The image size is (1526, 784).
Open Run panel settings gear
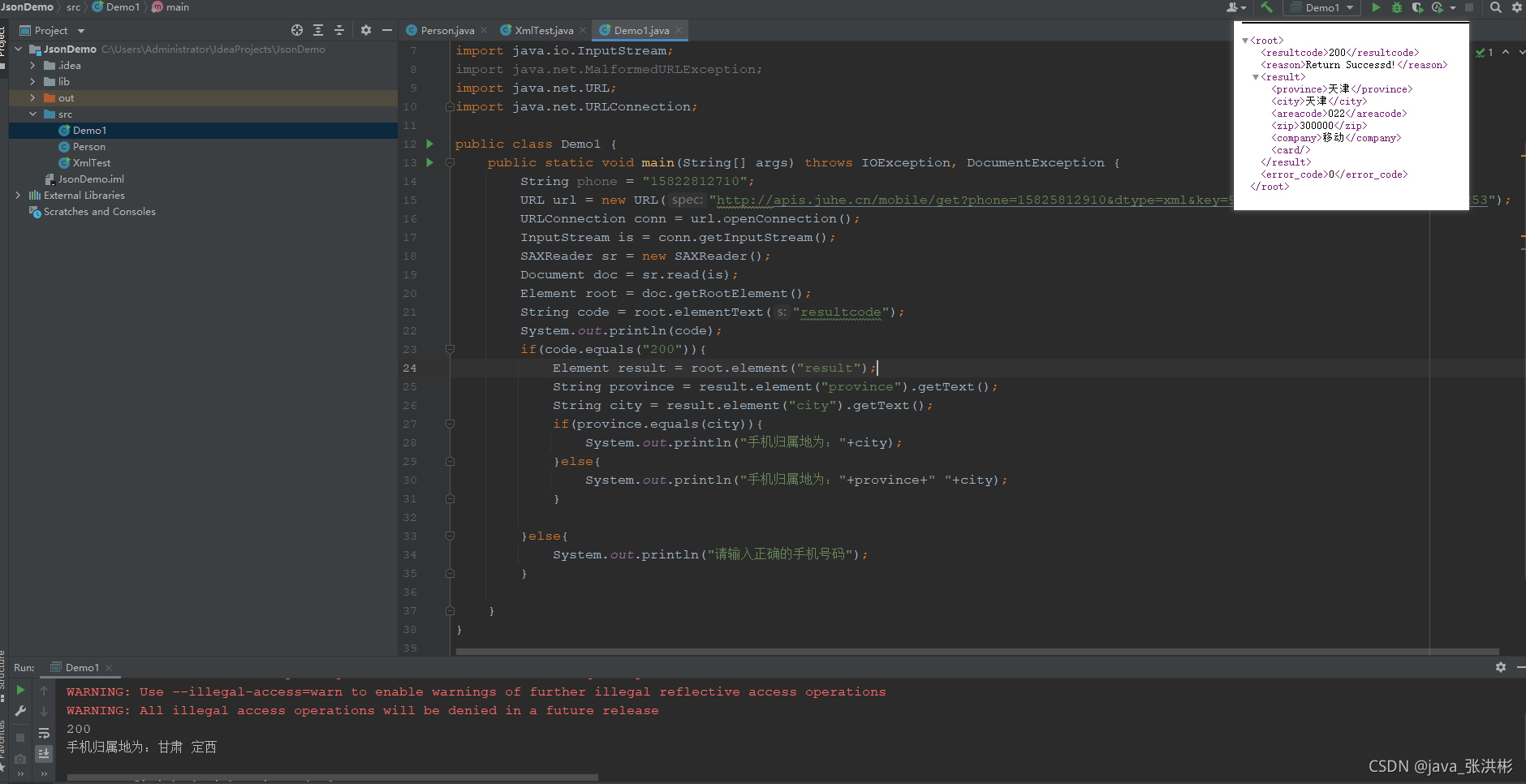[1501, 667]
